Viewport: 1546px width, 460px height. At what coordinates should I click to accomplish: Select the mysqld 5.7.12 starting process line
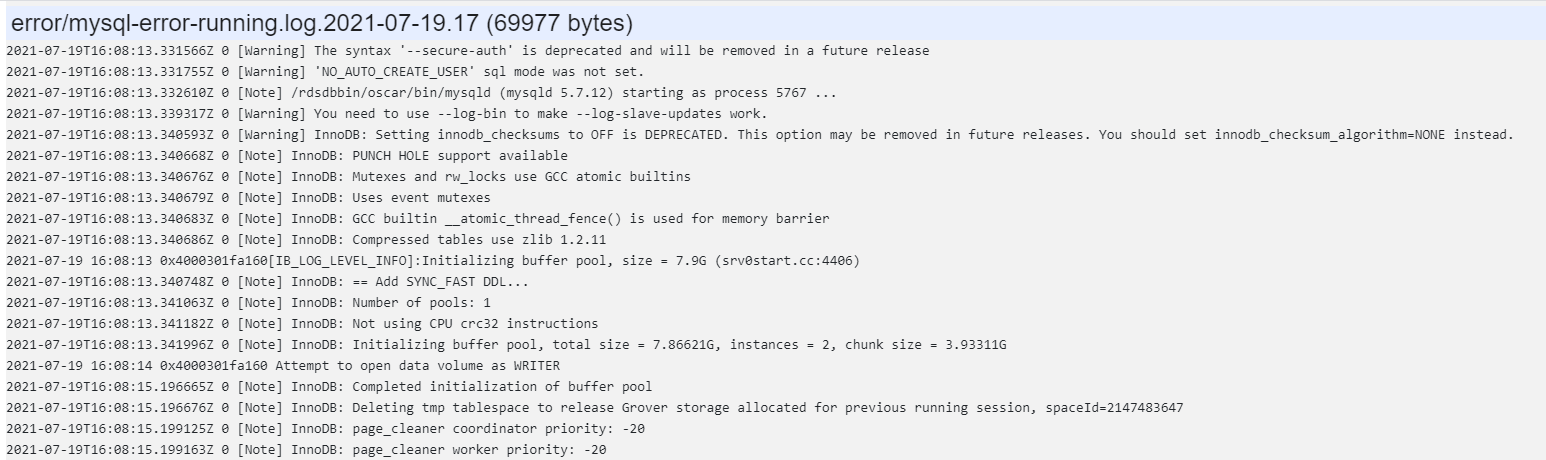422,93
